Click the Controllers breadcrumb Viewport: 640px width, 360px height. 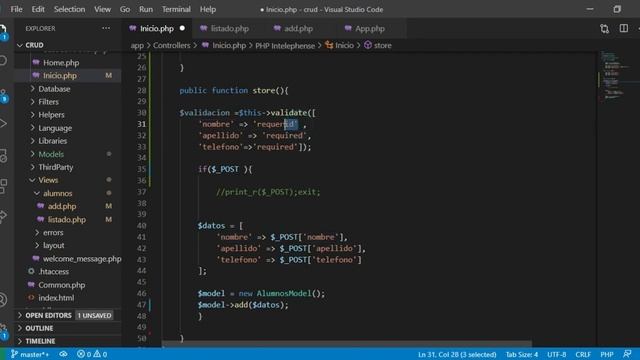[x=171, y=45]
